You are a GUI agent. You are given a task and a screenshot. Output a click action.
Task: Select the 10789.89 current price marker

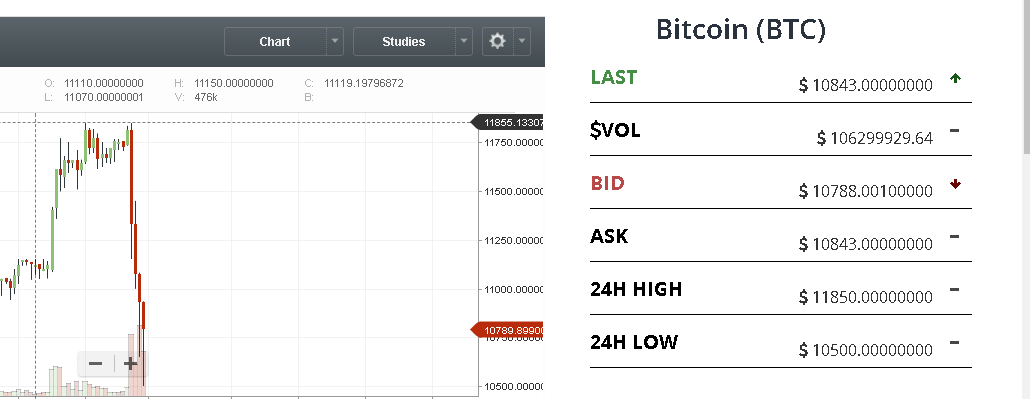(508, 330)
